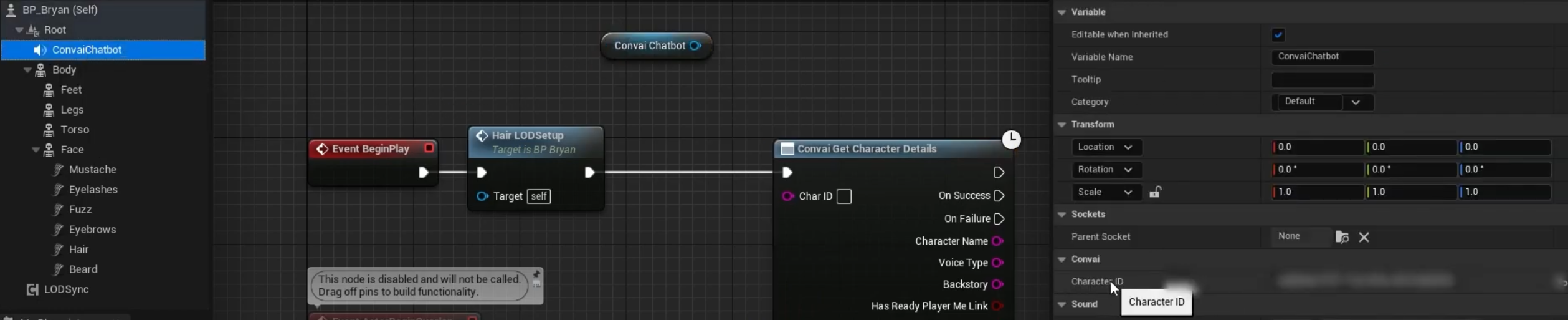The image size is (1568, 320).
Task: Collapse the Body component node
Action: tap(27, 70)
